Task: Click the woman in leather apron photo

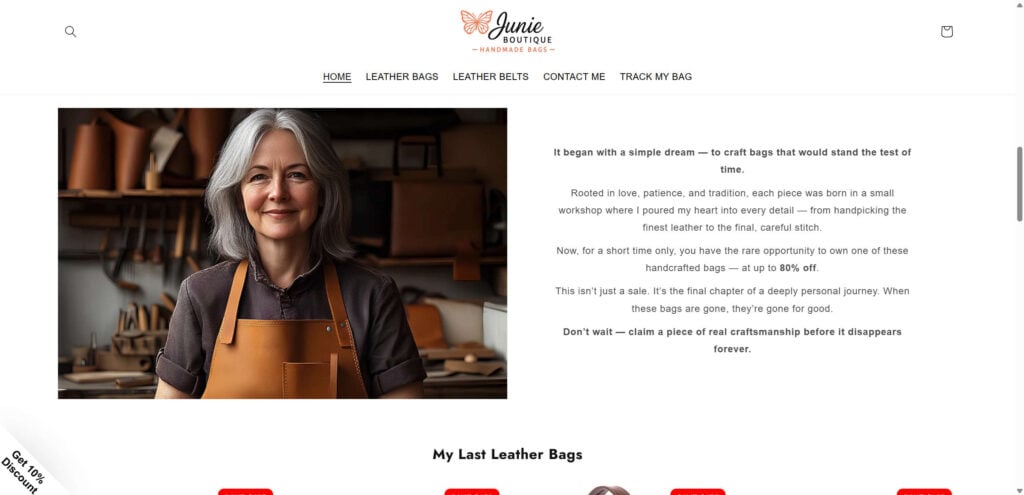Action: pos(282,253)
